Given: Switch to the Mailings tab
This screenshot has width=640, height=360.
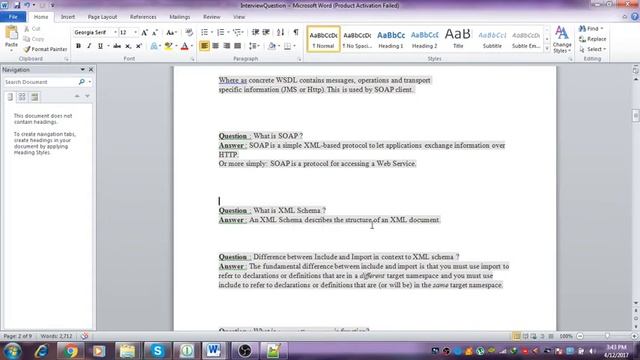Looking at the screenshot, I should click(180, 17).
